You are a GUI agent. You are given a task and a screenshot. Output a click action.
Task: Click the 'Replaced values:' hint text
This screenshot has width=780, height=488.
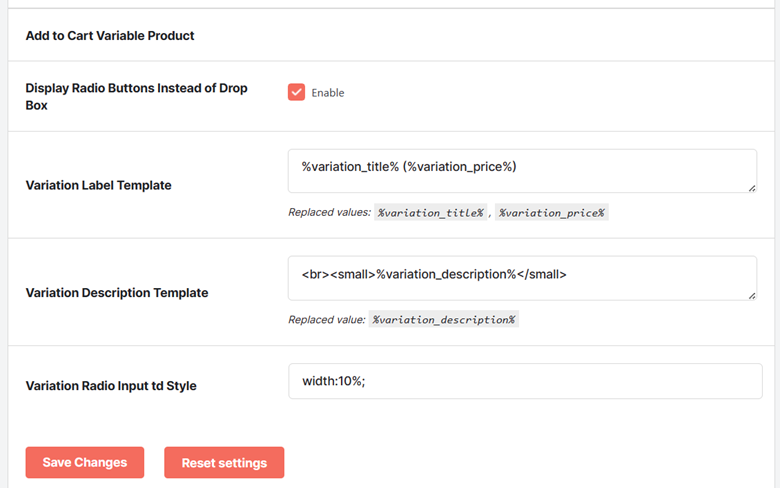[x=330, y=212]
